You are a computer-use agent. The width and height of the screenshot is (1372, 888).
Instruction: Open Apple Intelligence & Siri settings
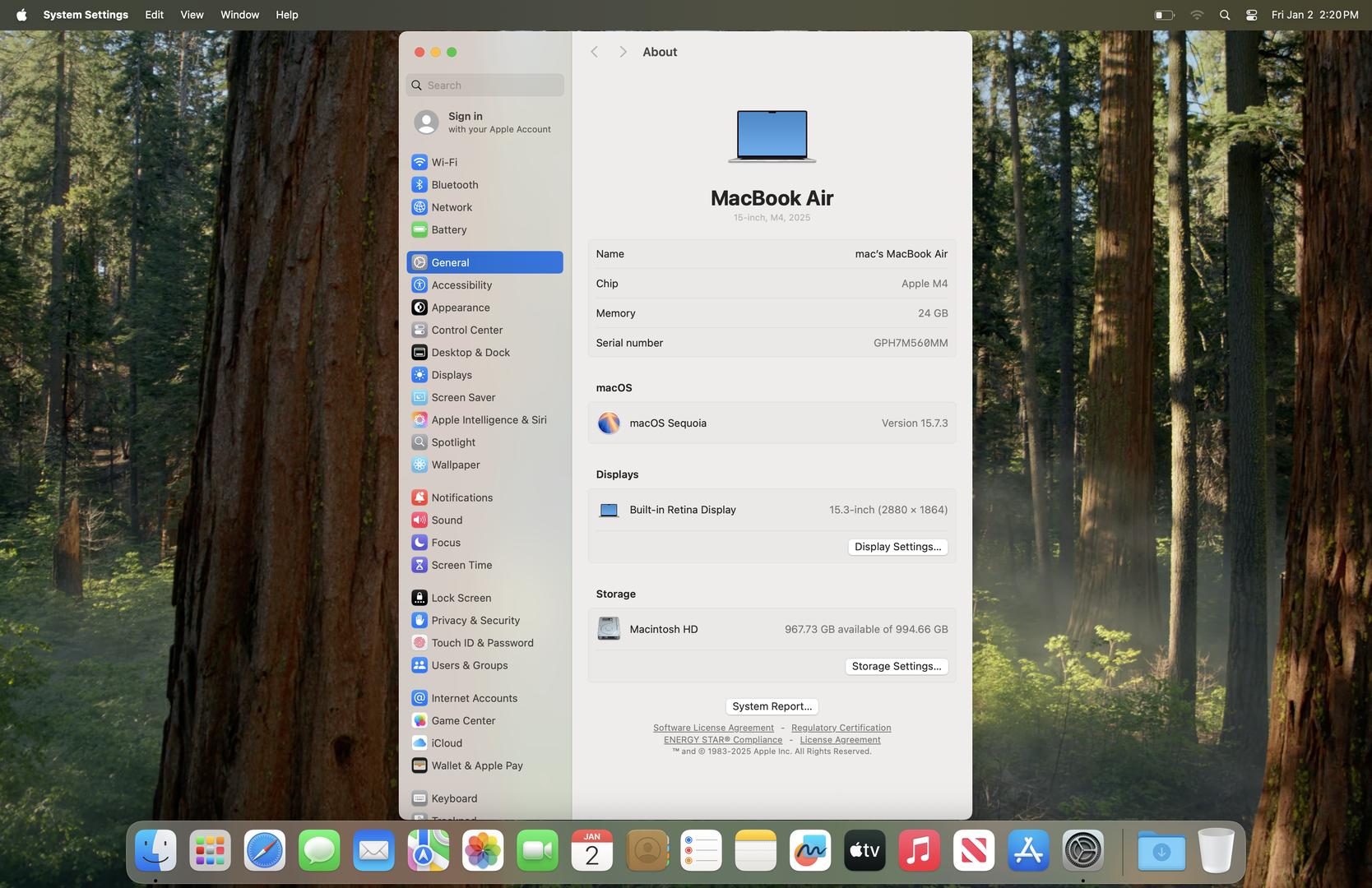point(489,420)
